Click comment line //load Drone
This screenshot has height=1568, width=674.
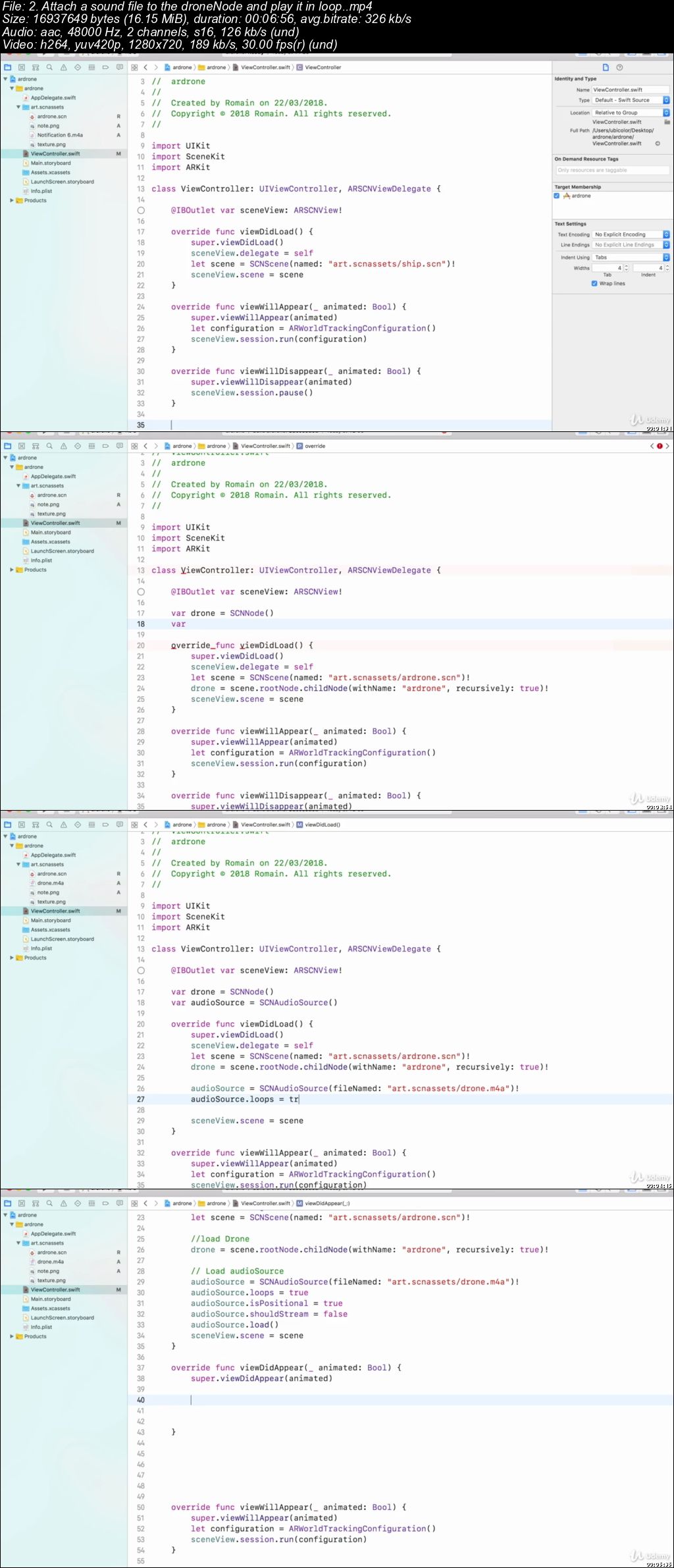pos(220,1239)
